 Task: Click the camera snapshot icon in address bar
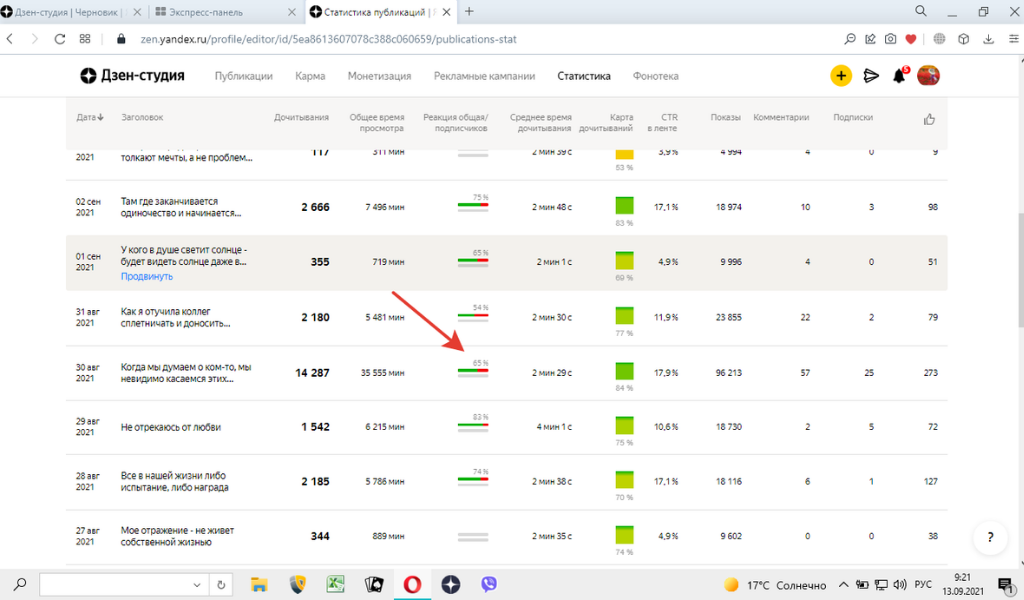coord(890,39)
